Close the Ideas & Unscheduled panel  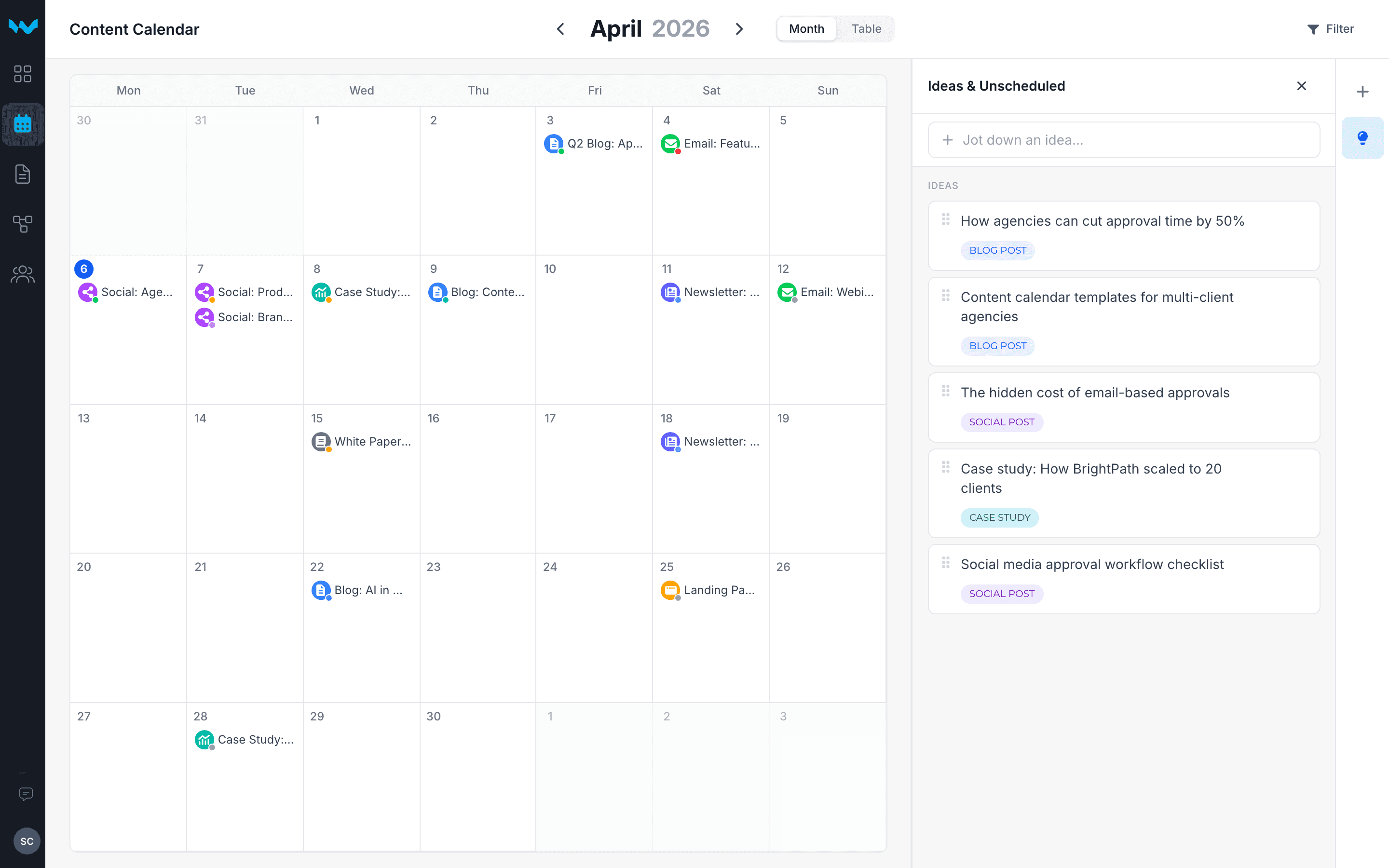pyautogui.click(x=1302, y=85)
